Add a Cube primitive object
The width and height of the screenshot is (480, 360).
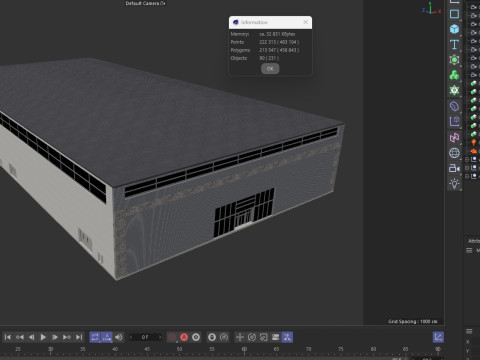tap(454, 29)
